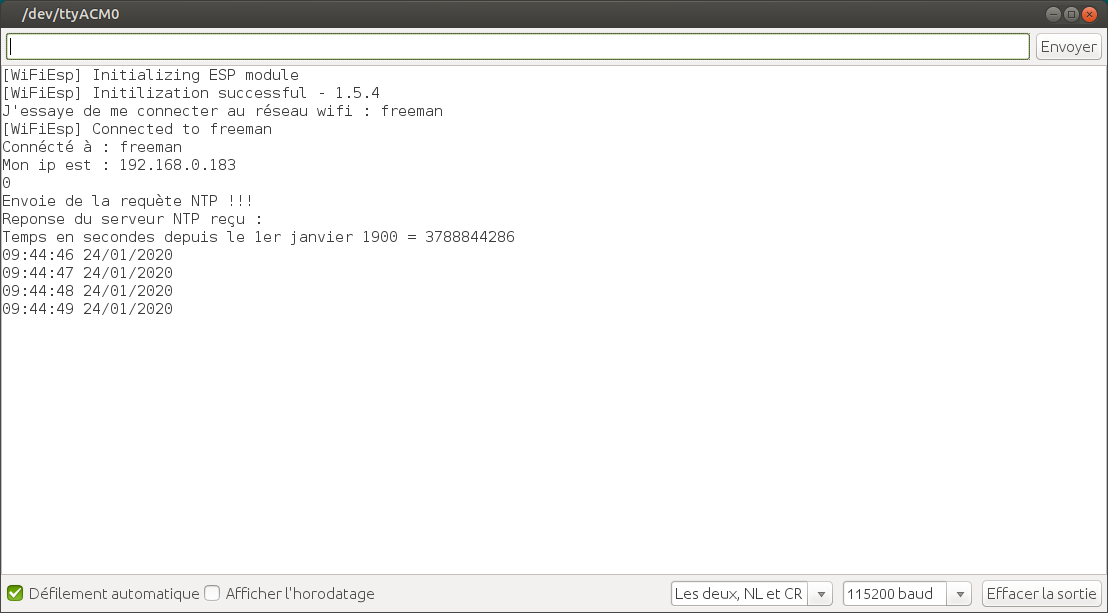The image size is (1108, 613).
Task: Click the "[WiFiEsp] Connected to freeman" line
Action: click(x=137, y=129)
